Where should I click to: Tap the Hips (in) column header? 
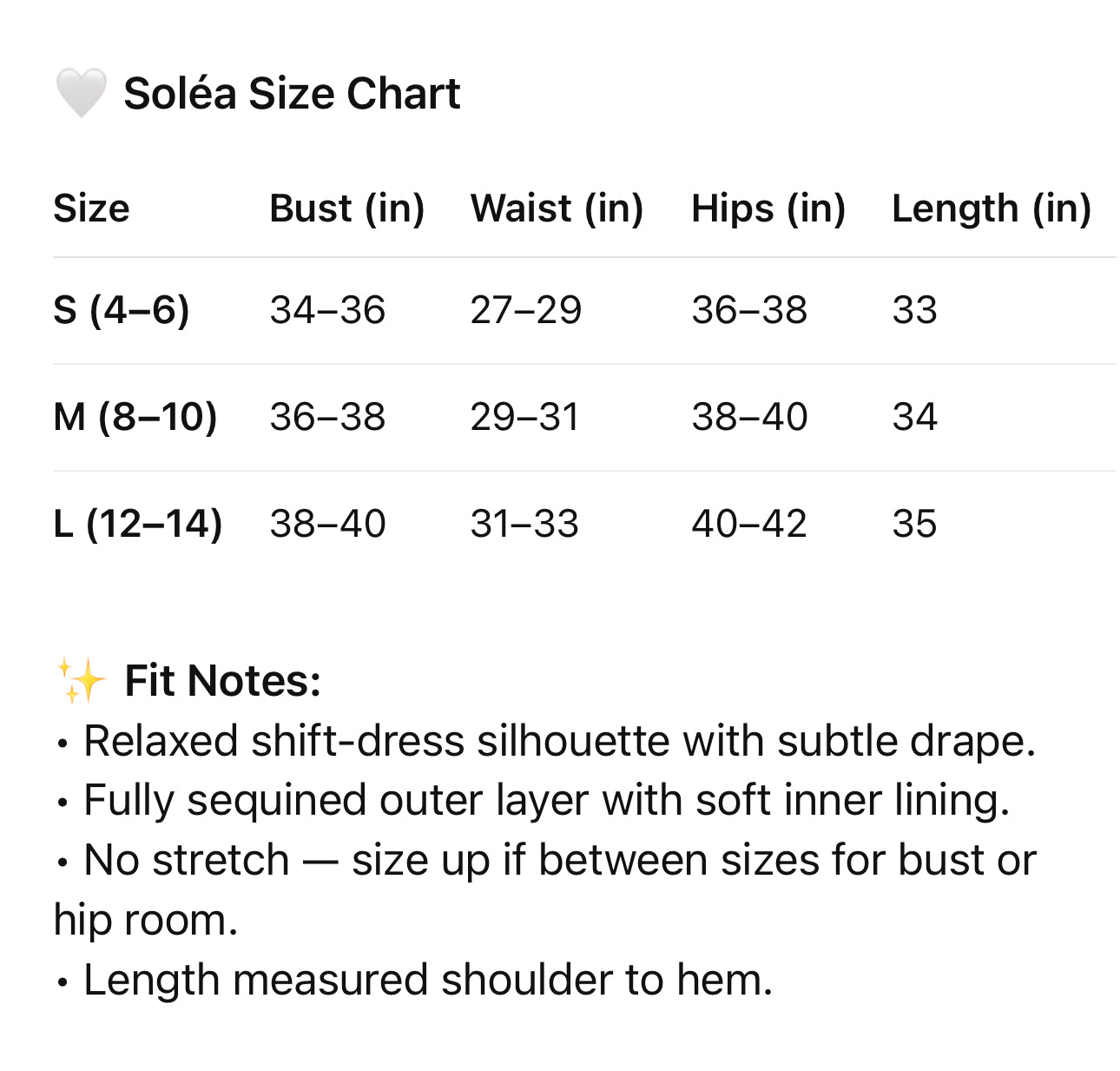coord(768,208)
